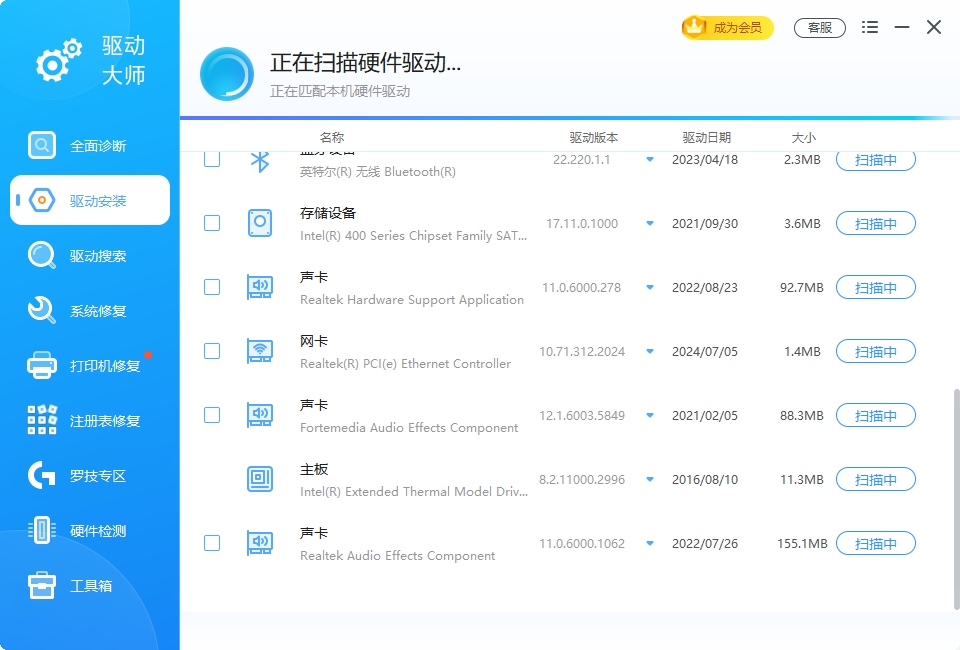Click the 驱动日期 column header
Viewport: 960px width, 650px height.
point(707,137)
